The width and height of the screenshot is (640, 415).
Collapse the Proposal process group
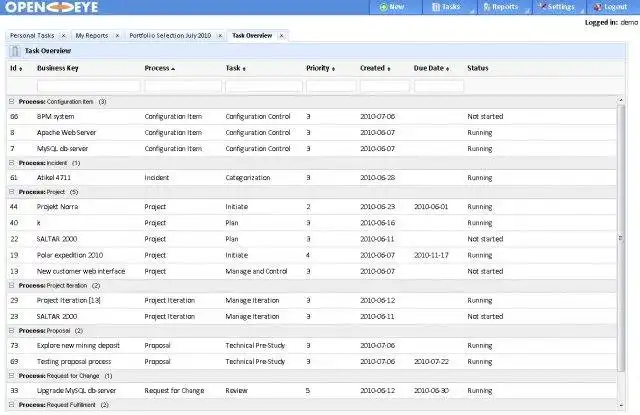(x=12, y=331)
